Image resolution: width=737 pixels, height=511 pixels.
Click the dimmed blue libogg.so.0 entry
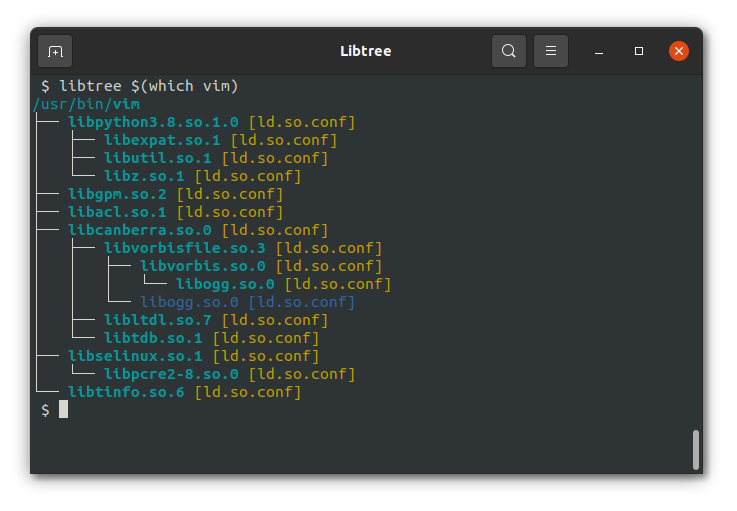click(189, 302)
